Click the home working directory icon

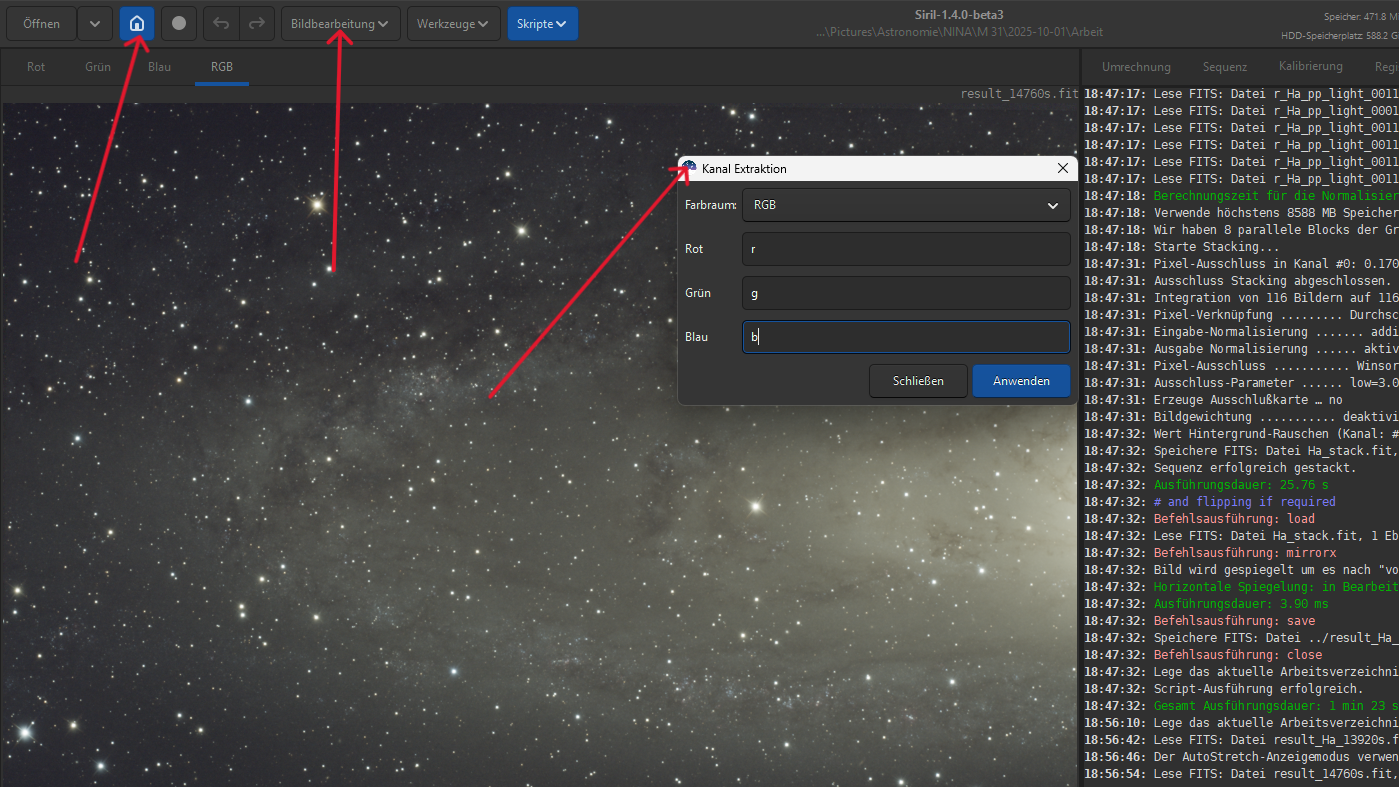tap(137, 24)
